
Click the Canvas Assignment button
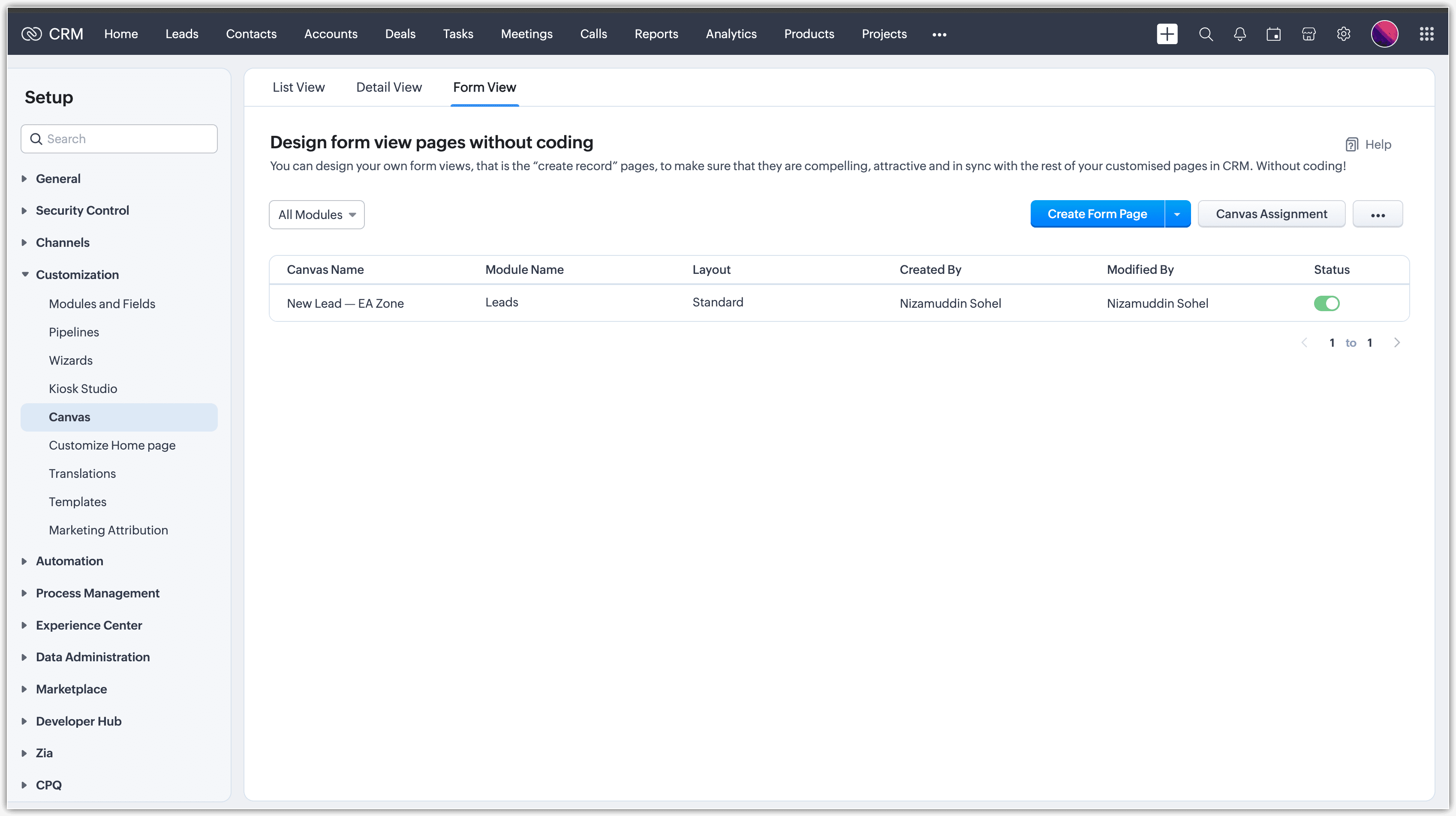tap(1271, 214)
